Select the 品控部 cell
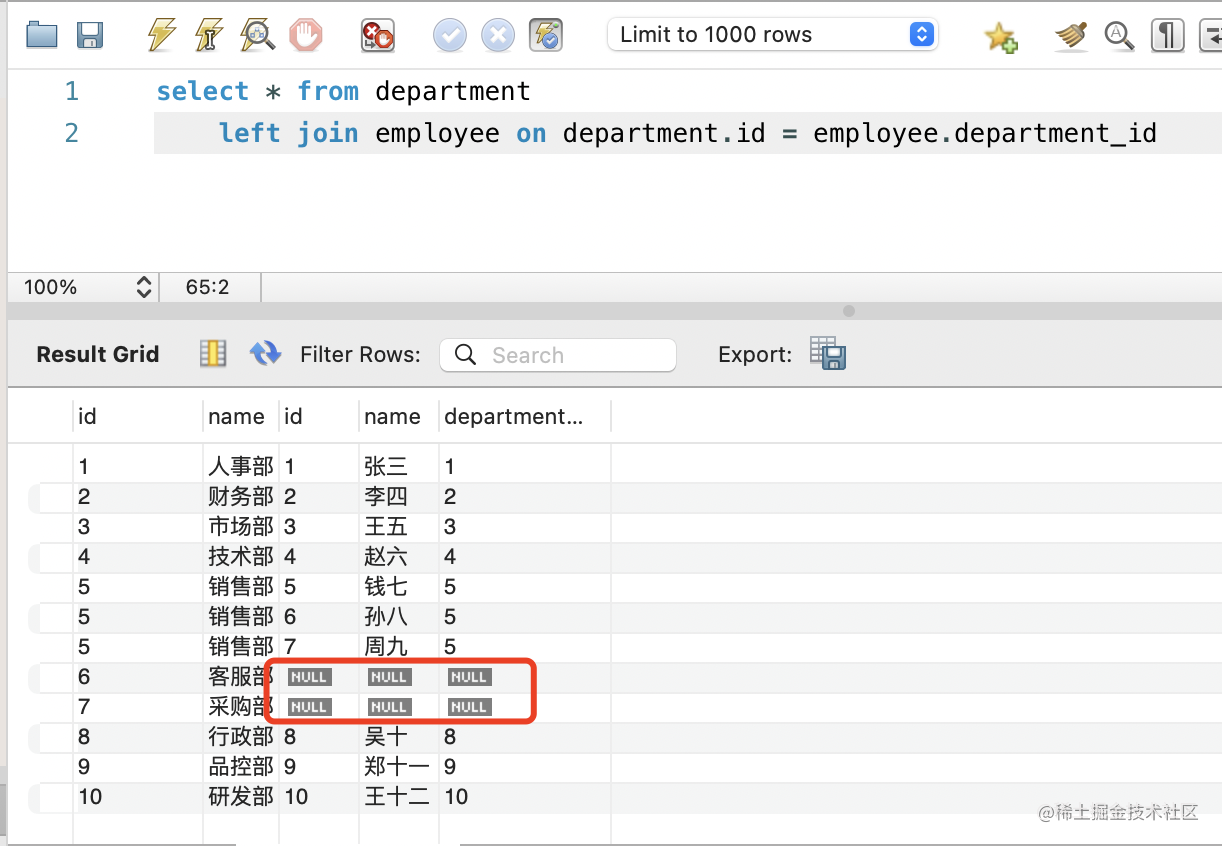 (x=240, y=766)
